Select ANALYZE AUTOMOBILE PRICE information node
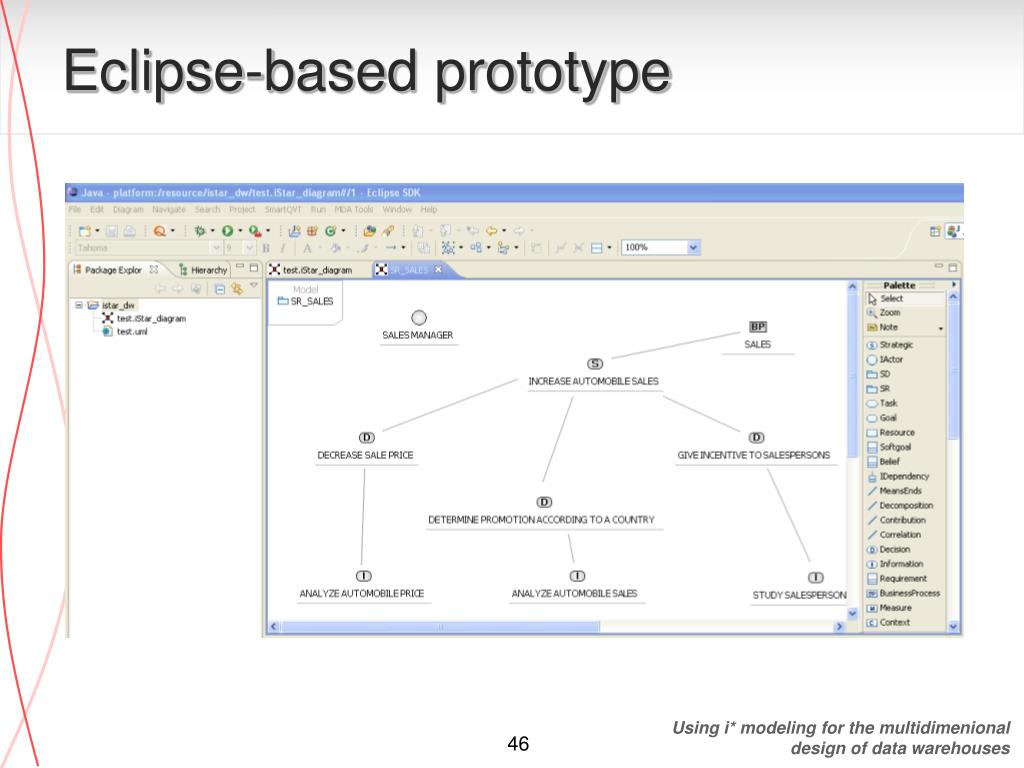 tap(362, 585)
